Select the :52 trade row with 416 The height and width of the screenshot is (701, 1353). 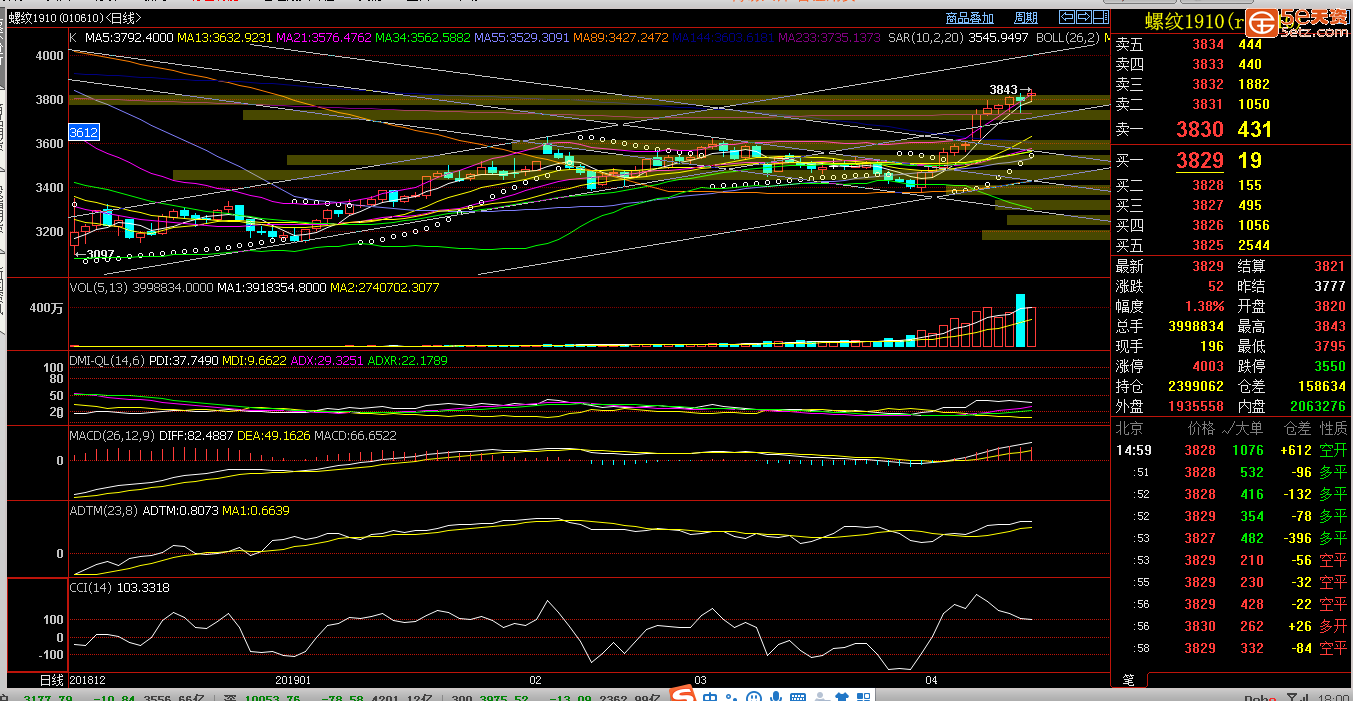pyautogui.click(x=1230, y=494)
